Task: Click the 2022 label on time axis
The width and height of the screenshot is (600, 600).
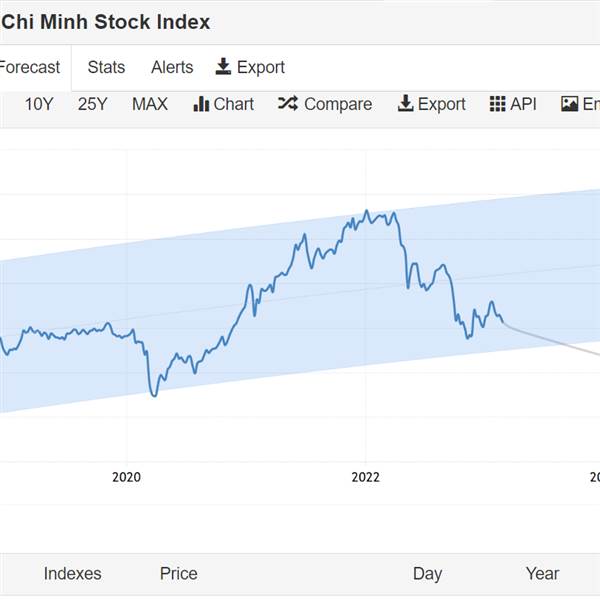Action: (x=367, y=477)
